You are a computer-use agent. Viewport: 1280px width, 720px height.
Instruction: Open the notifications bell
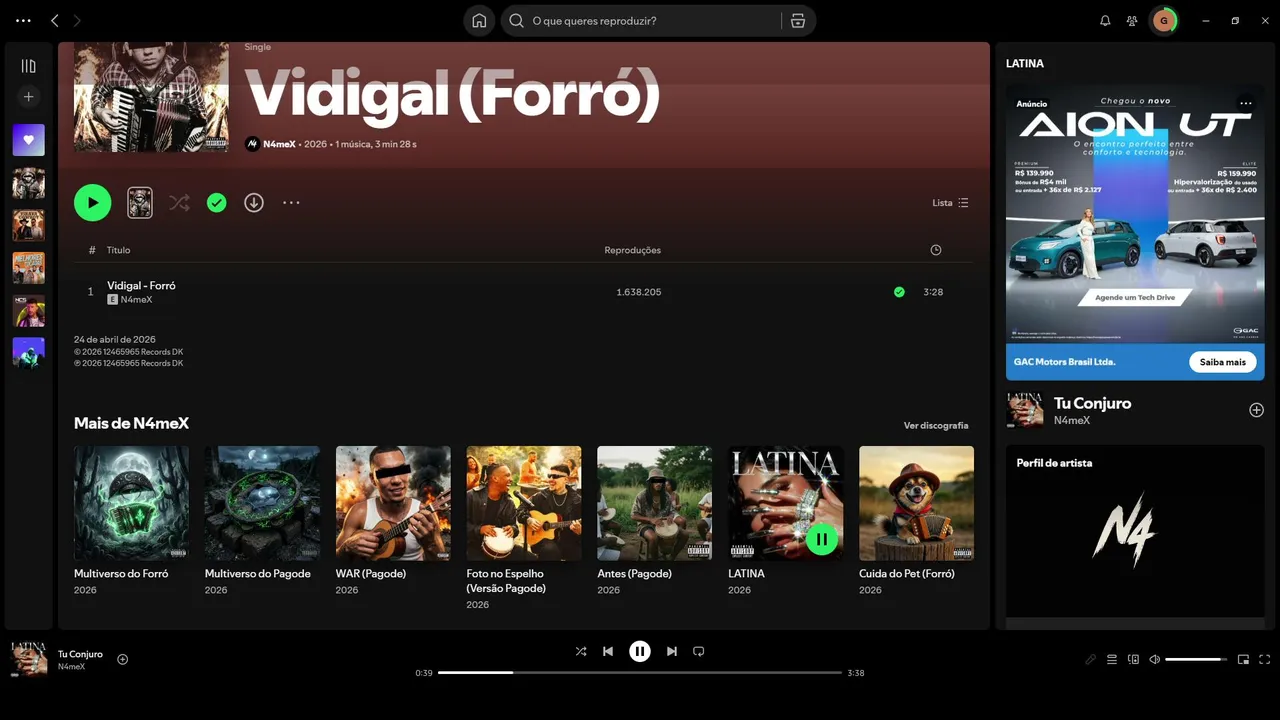(x=1105, y=21)
